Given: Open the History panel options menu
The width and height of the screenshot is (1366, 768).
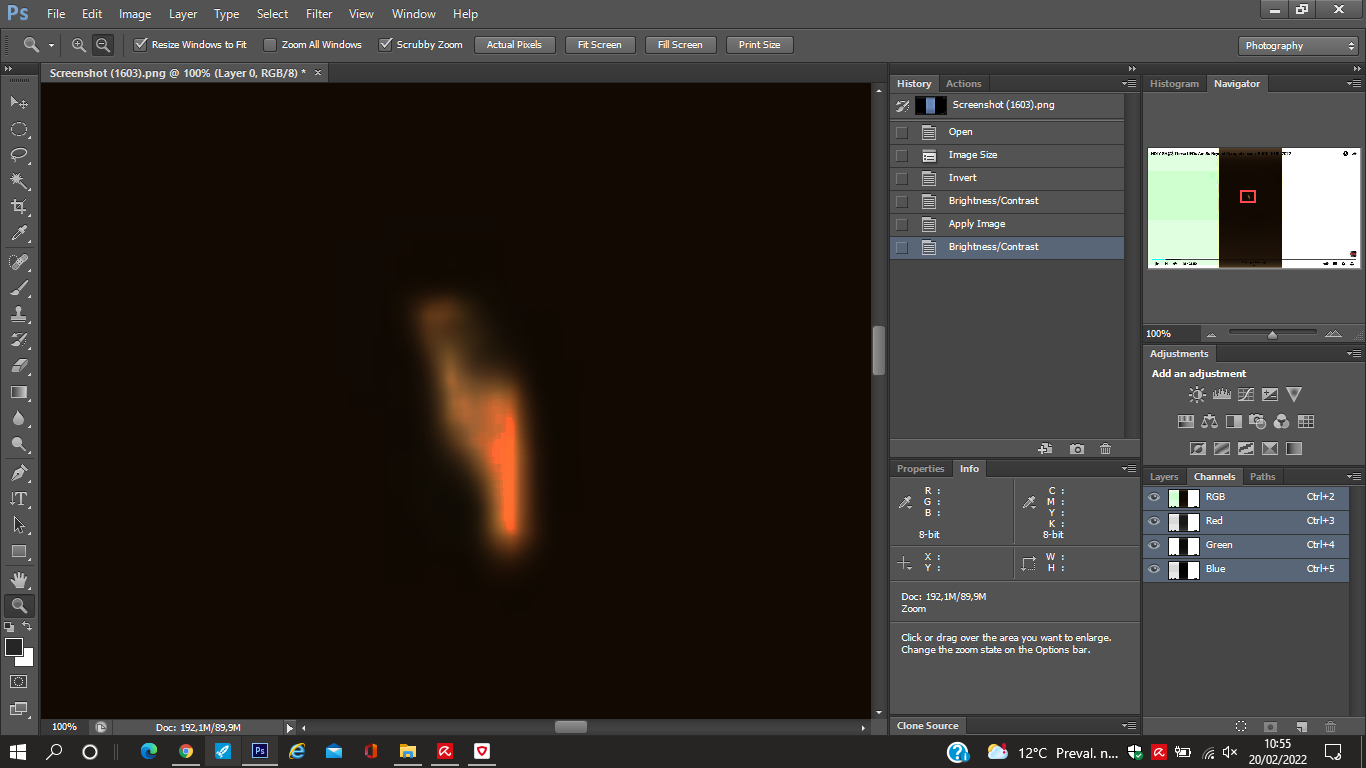Looking at the screenshot, I should [x=1129, y=84].
